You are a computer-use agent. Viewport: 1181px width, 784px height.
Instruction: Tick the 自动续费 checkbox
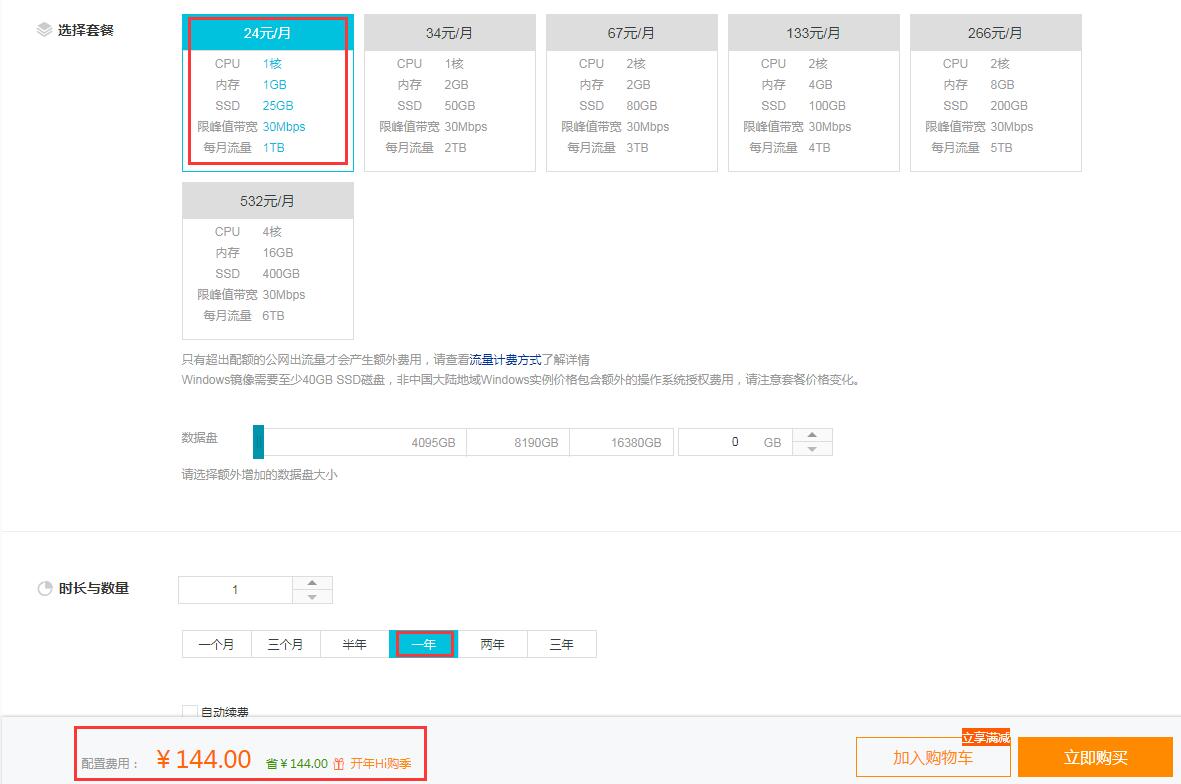coord(190,712)
